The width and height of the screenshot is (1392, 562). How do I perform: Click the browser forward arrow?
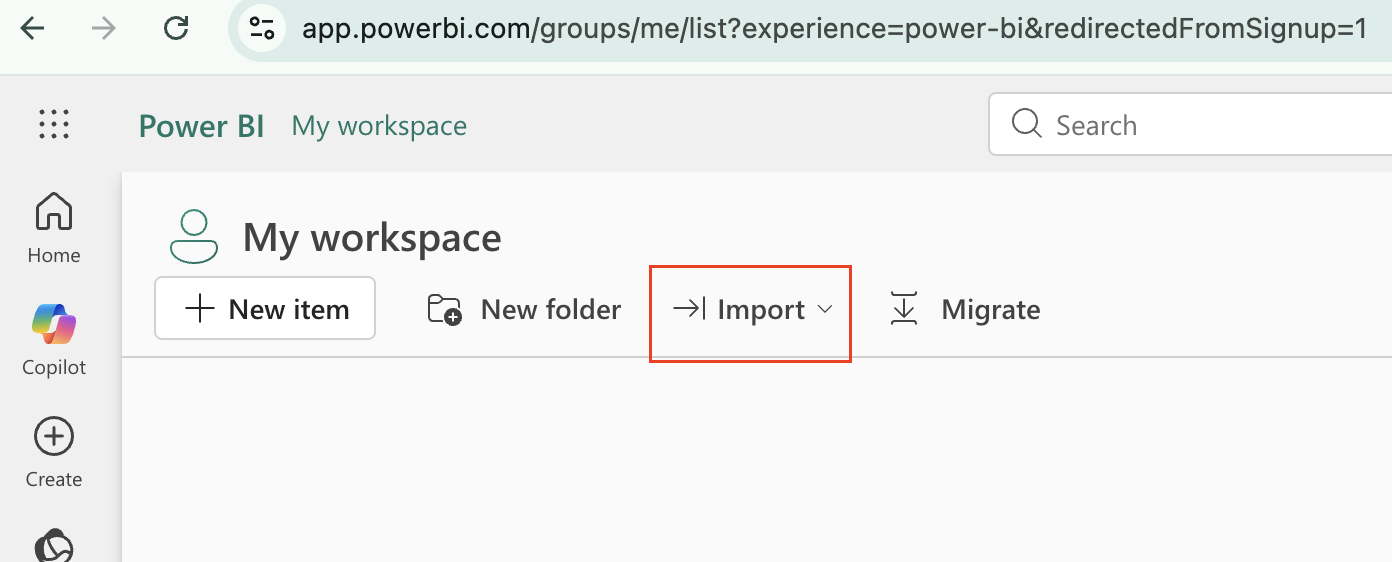click(x=103, y=28)
